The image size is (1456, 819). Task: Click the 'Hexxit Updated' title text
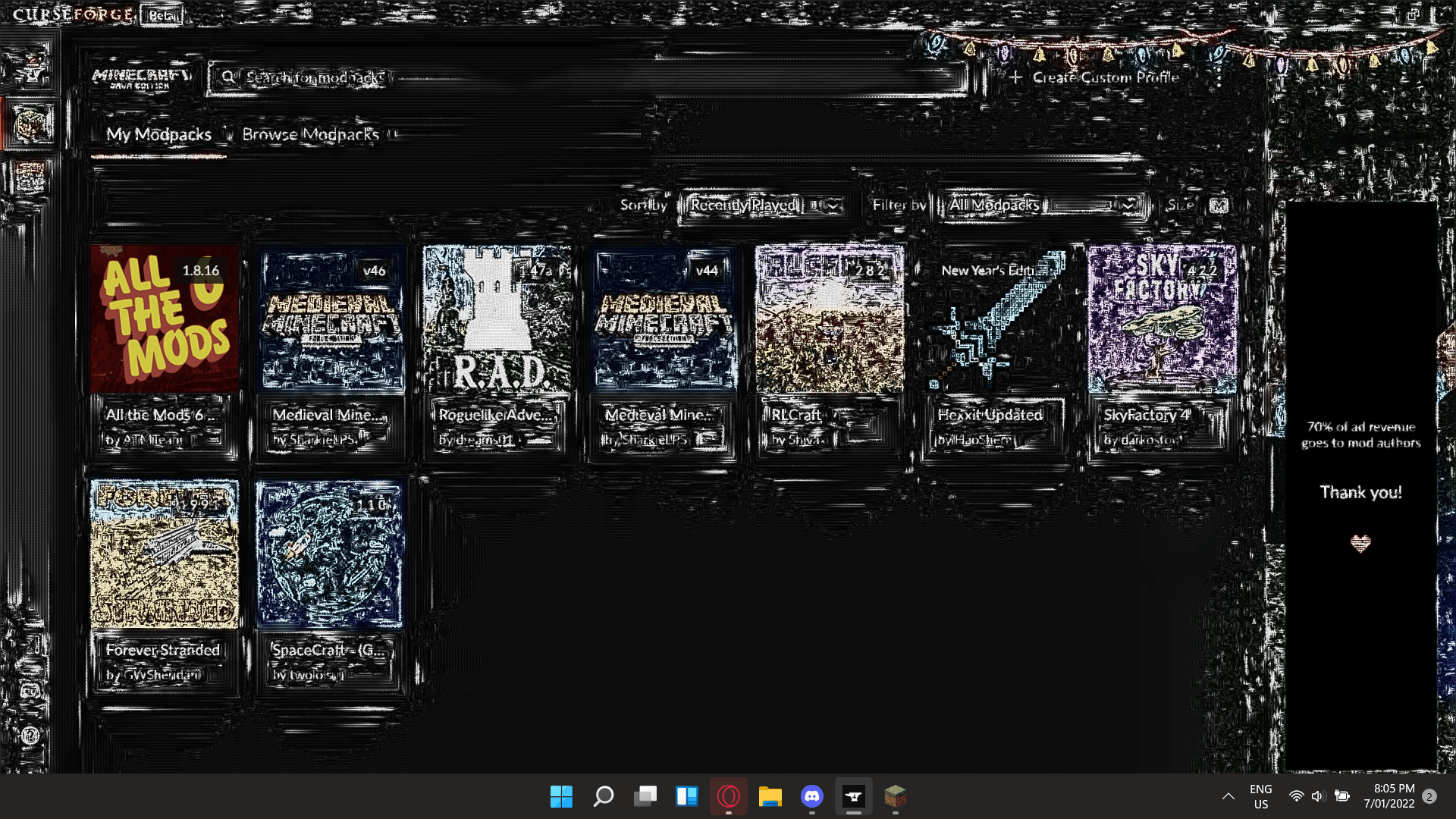coord(990,415)
